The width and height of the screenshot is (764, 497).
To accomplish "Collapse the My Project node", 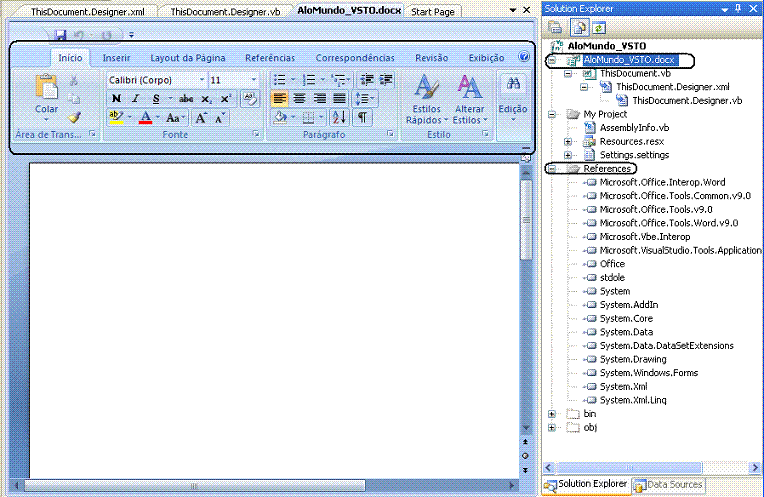I will (552, 115).
